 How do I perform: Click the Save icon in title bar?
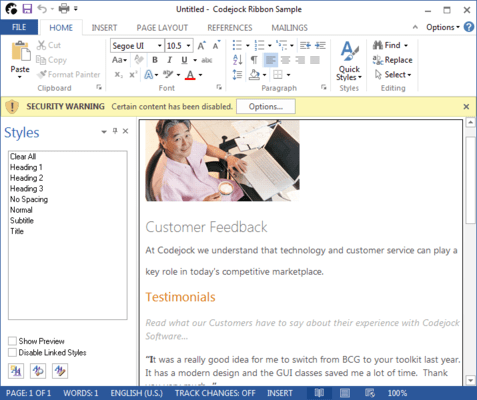(x=27, y=9)
